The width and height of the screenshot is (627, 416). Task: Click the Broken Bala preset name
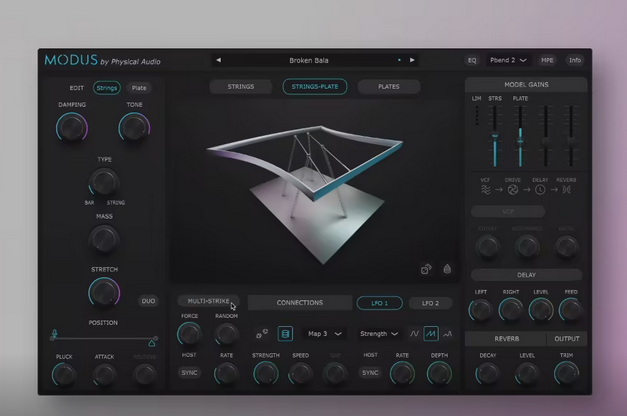pos(308,60)
